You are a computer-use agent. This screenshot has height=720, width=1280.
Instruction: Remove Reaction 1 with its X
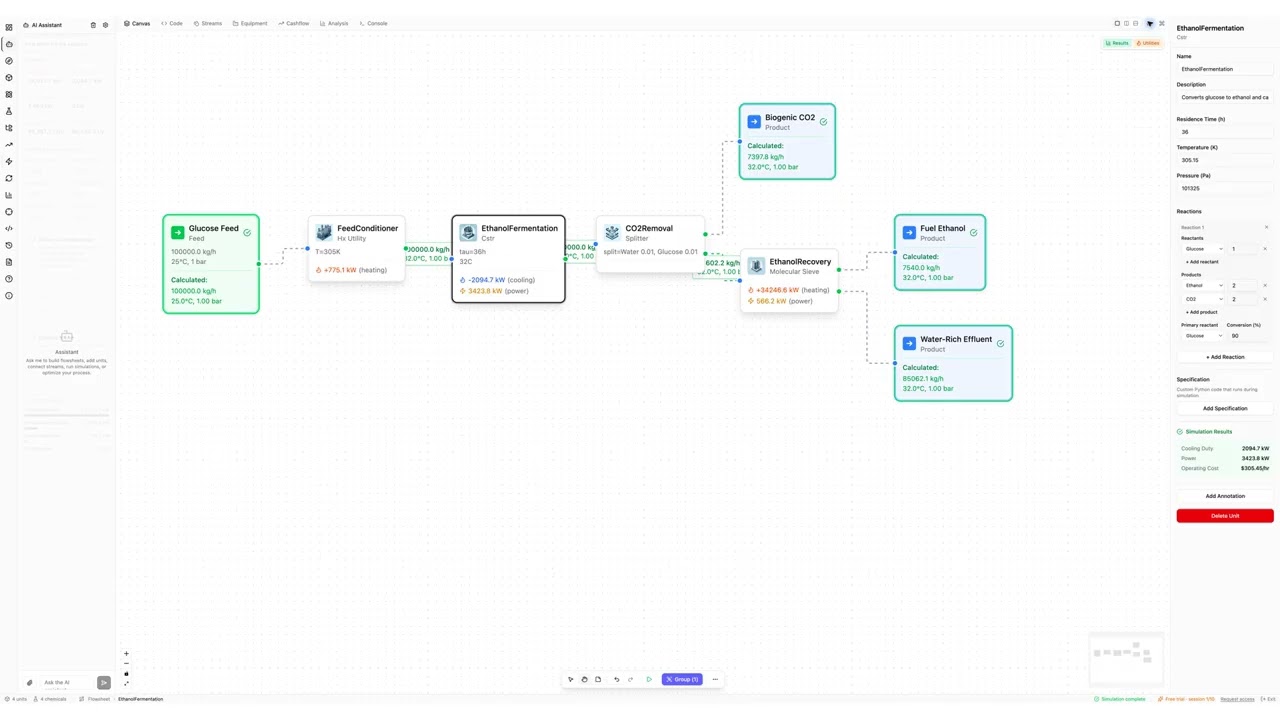click(x=1266, y=227)
